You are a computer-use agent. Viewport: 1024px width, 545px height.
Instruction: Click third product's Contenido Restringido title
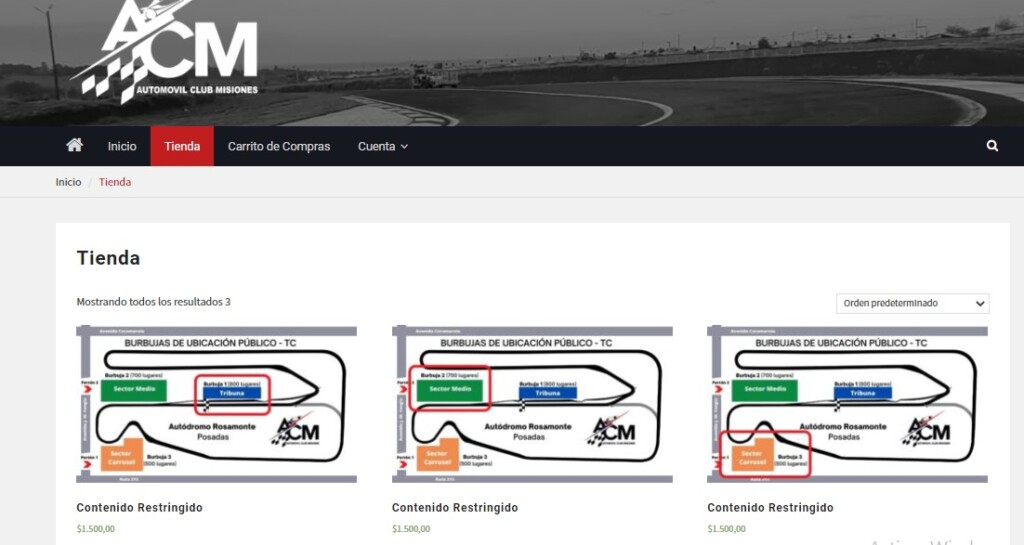770,508
